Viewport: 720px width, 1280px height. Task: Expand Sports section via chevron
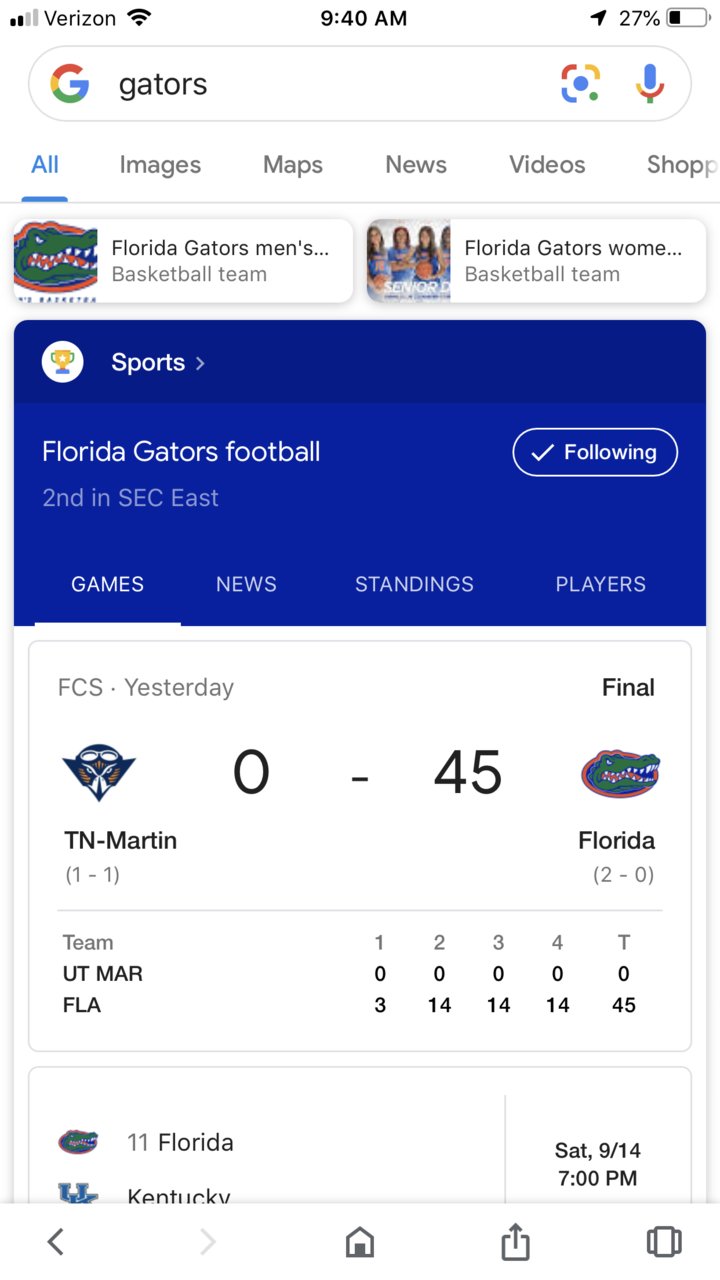[200, 363]
